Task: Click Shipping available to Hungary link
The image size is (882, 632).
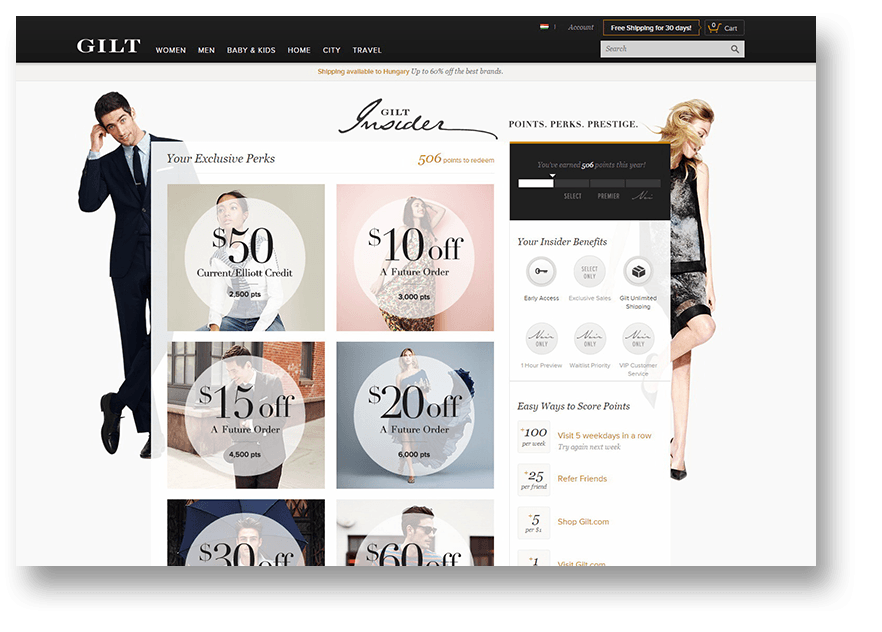Action: tap(363, 71)
